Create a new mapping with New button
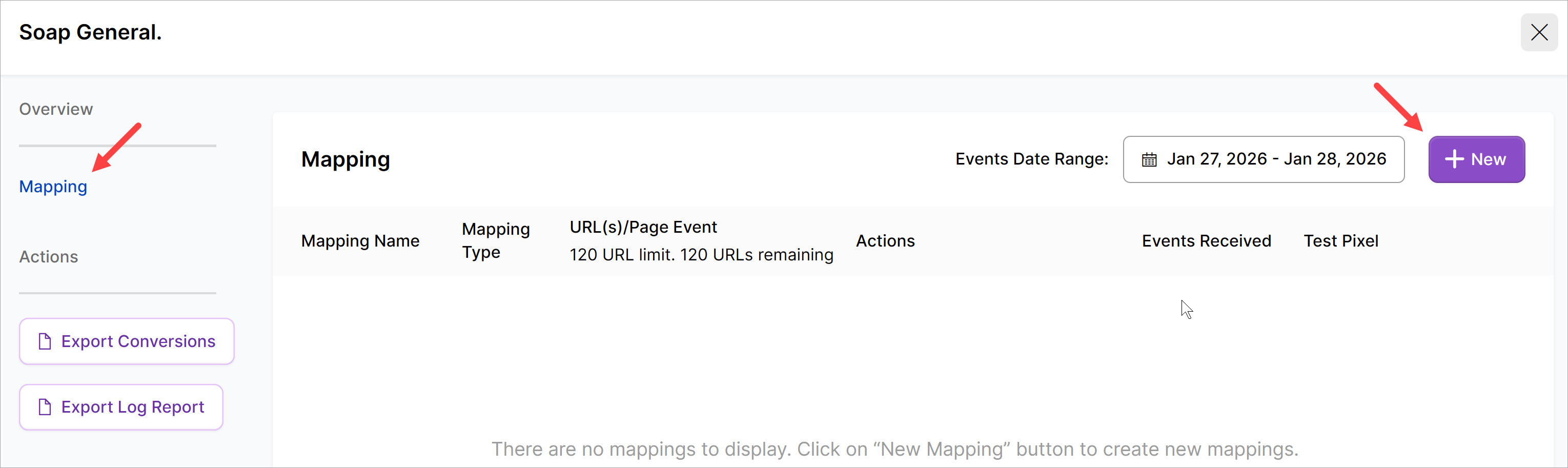1568x468 pixels. tap(1476, 159)
